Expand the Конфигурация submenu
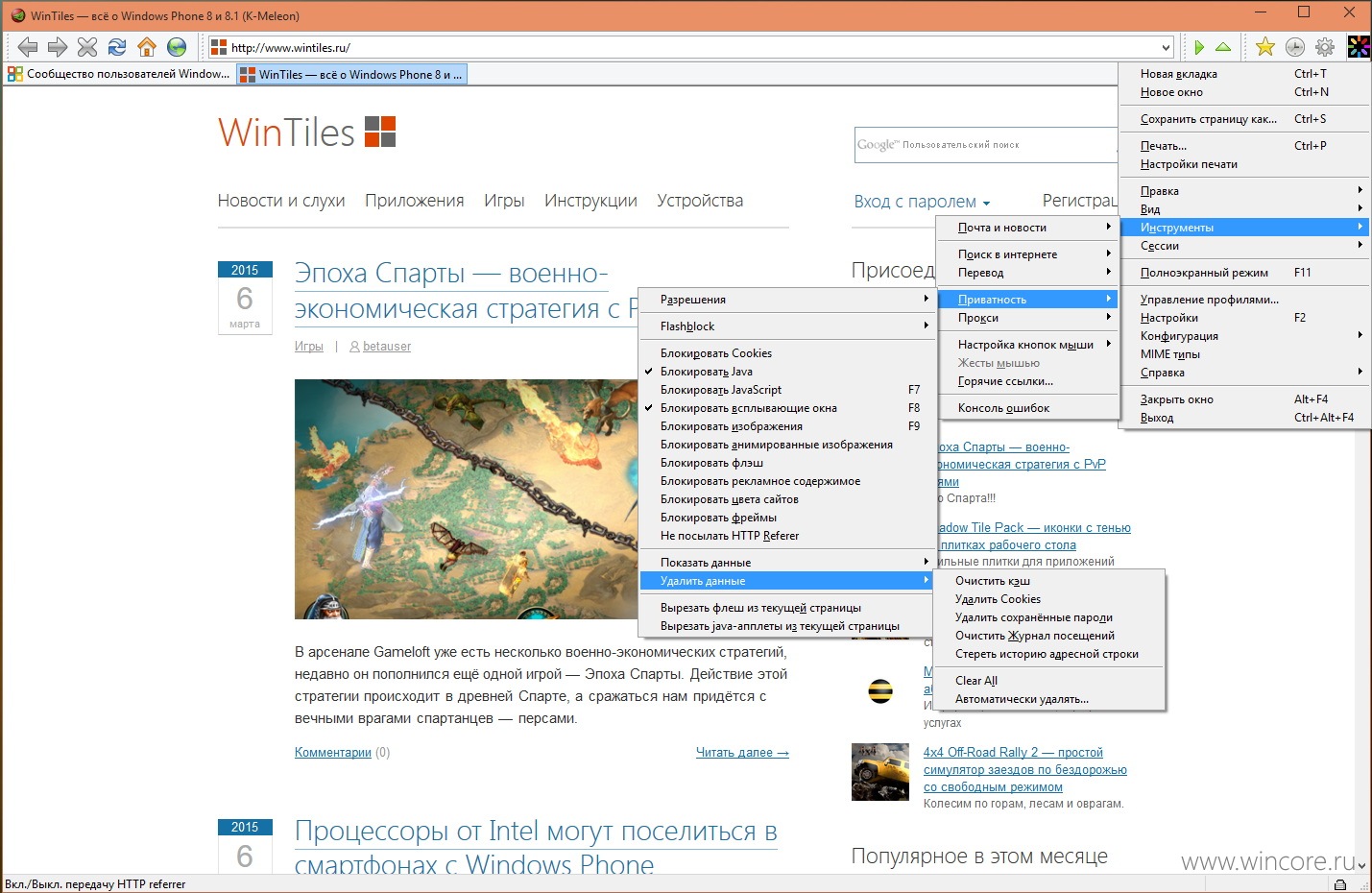 (1245, 336)
